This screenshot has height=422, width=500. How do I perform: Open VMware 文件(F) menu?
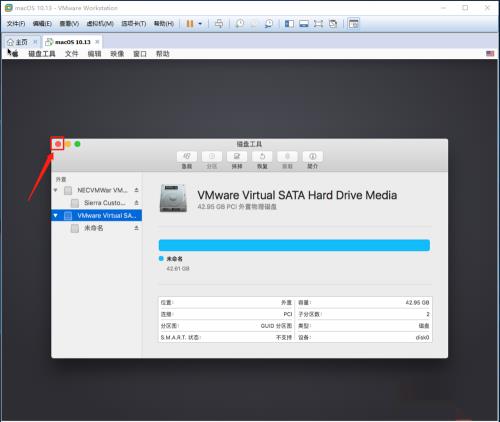click(16, 24)
